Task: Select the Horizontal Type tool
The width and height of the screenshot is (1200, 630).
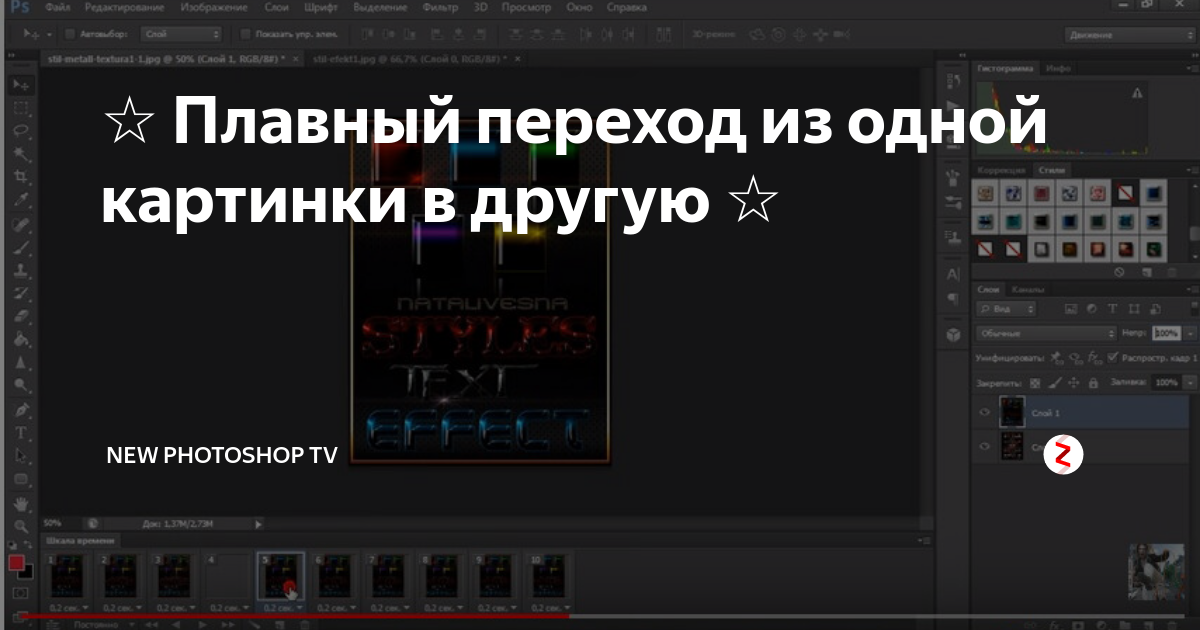Action: (21, 433)
